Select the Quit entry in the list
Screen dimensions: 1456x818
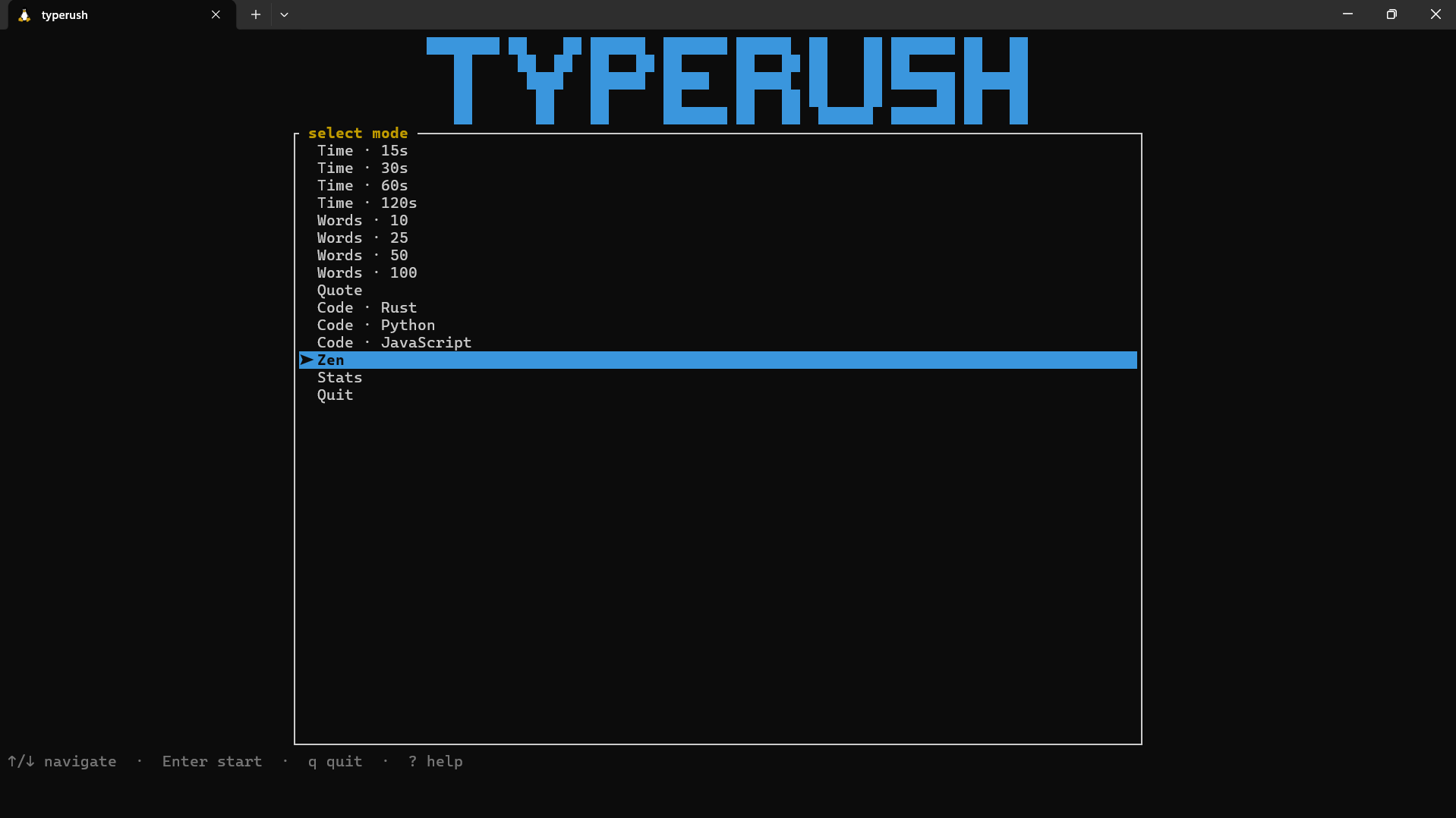(335, 395)
